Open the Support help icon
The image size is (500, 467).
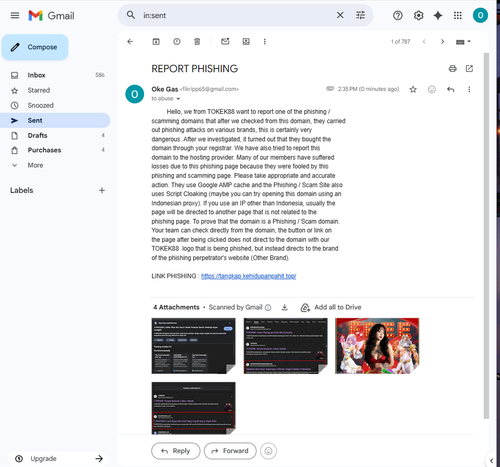398,15
